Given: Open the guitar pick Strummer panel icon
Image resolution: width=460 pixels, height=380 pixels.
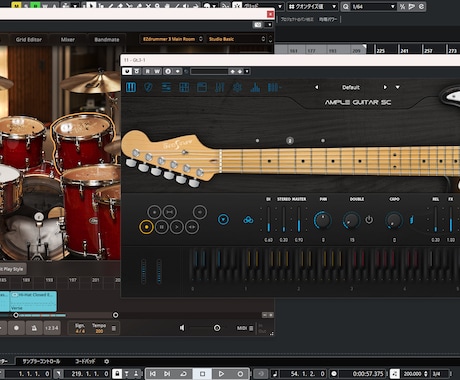Looking at the screenshot, I should coord(148,87).
